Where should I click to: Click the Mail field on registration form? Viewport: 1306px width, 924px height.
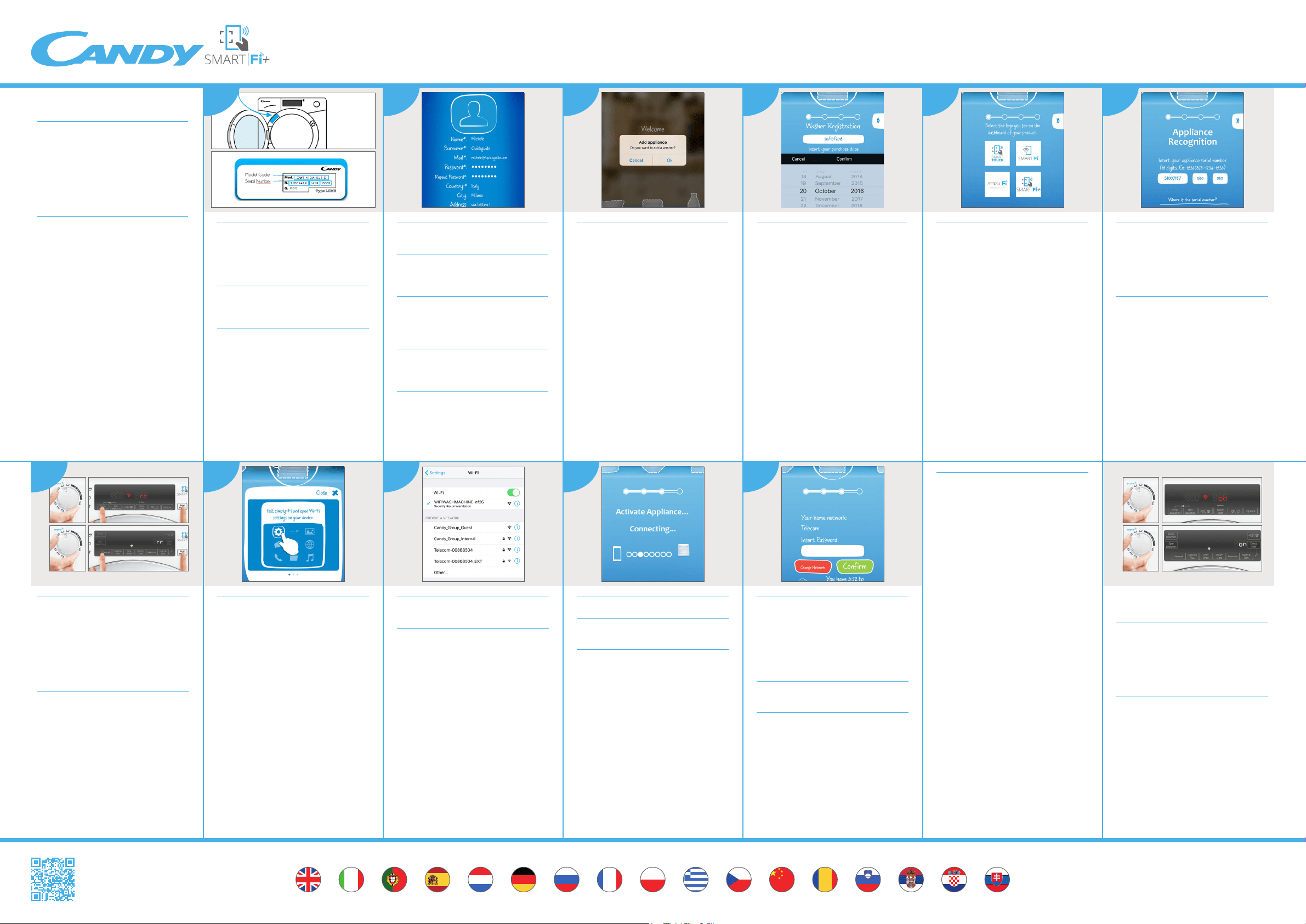[x=480, y=157]
